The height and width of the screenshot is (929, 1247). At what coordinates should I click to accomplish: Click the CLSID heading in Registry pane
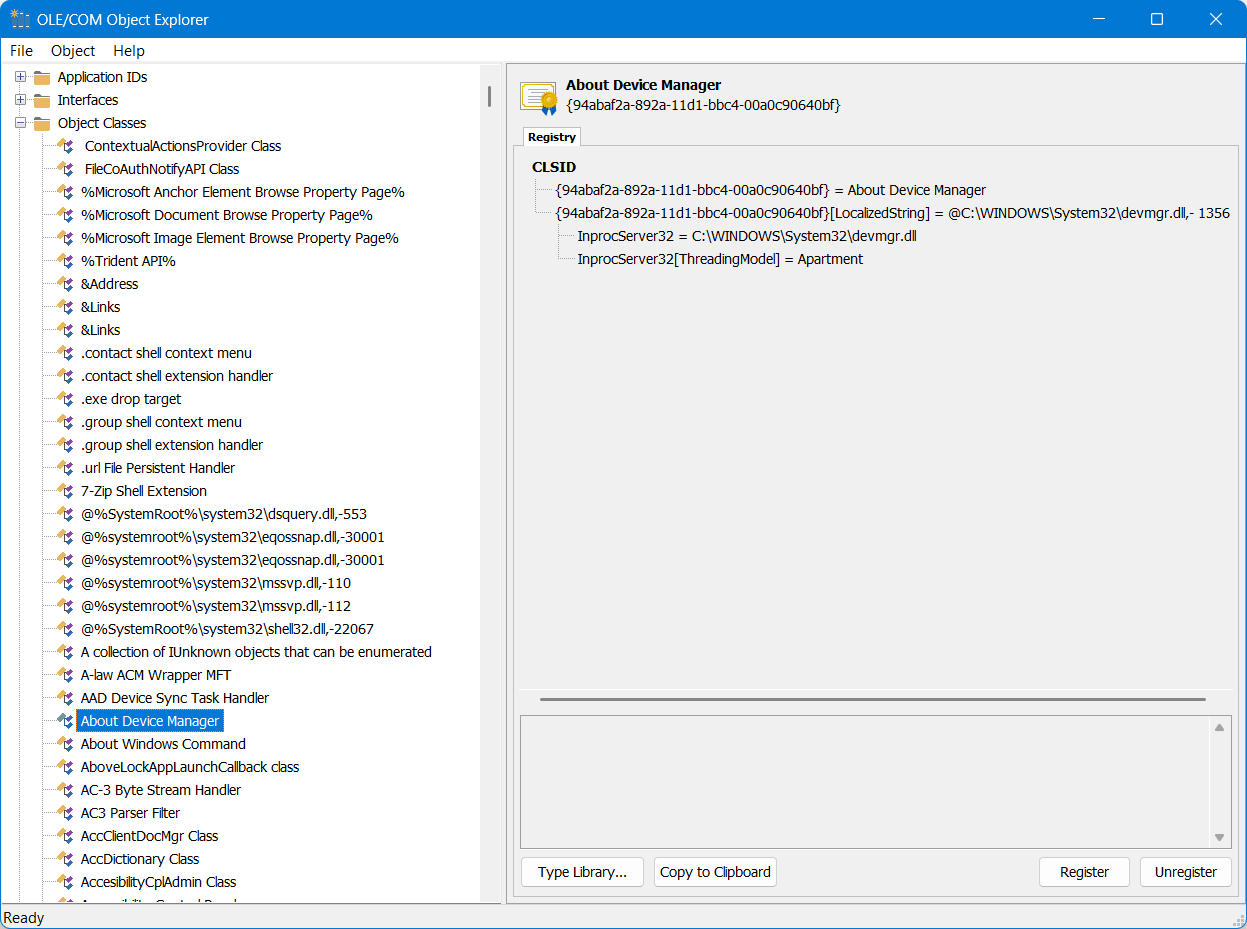pos(554,167)
